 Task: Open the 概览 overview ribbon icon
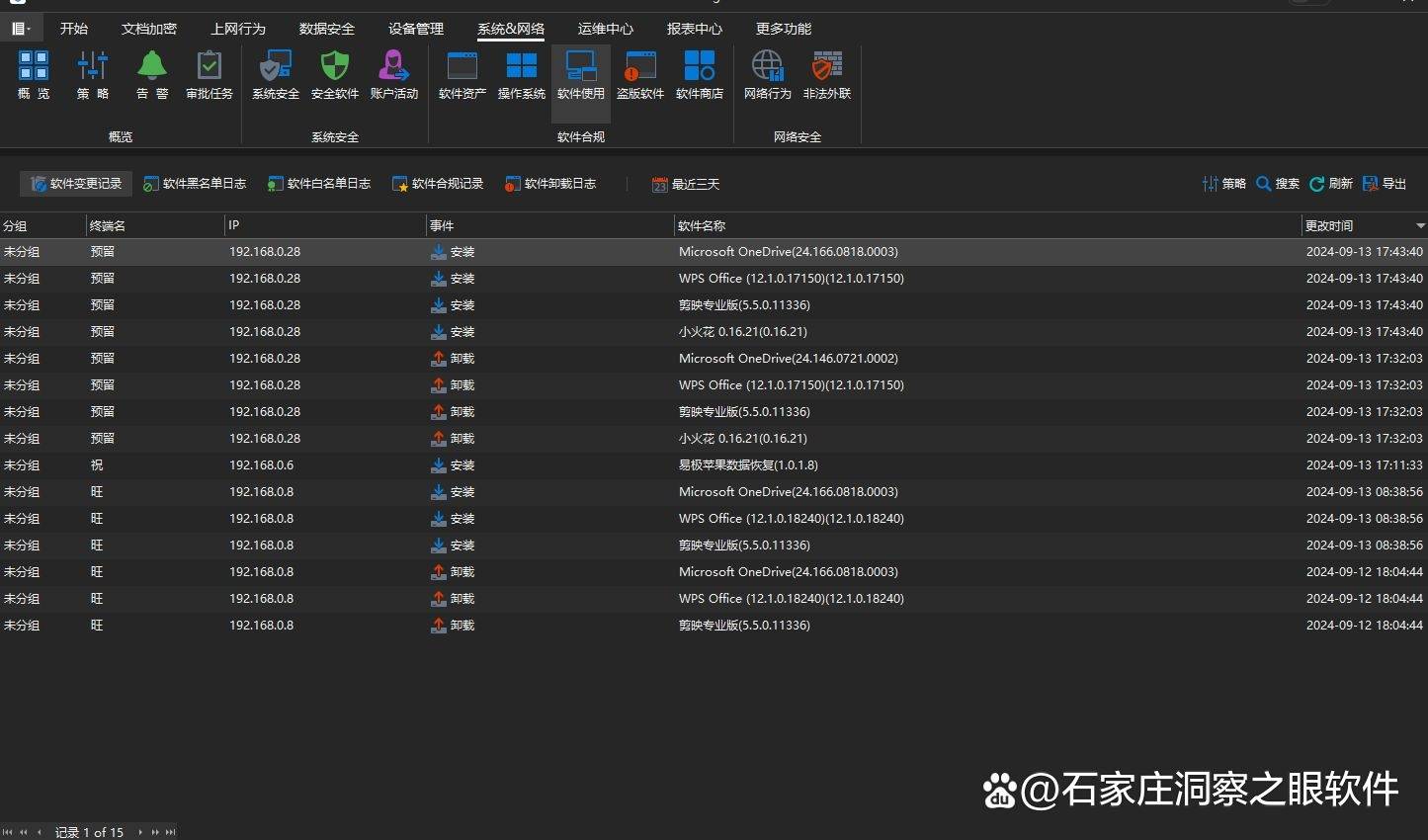(x=33, y=75)
